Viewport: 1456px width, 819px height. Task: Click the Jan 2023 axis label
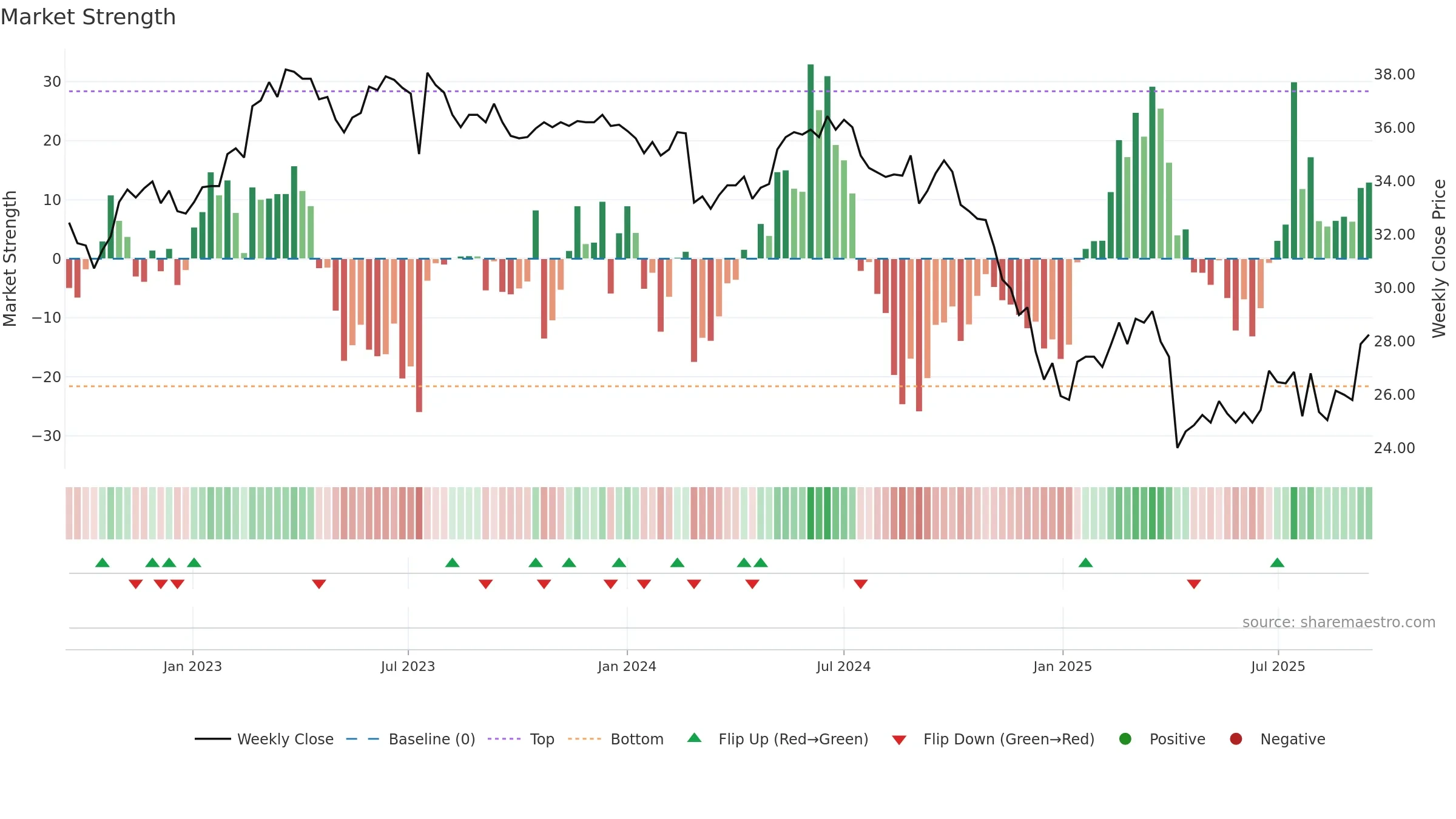pos(192,666)
